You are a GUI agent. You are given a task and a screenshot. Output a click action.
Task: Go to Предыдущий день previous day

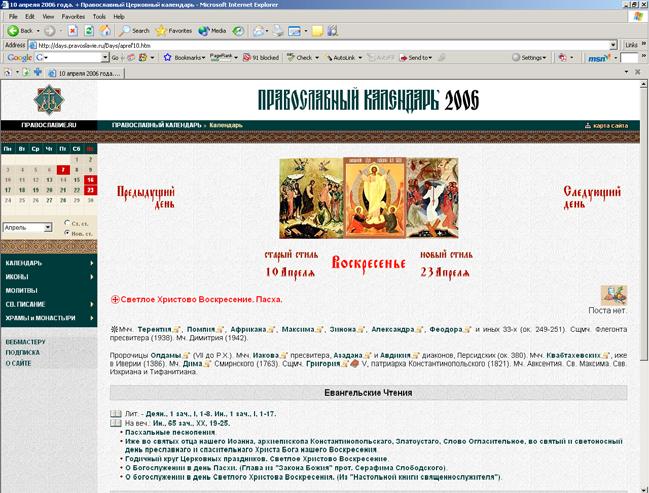click(146, 197)
